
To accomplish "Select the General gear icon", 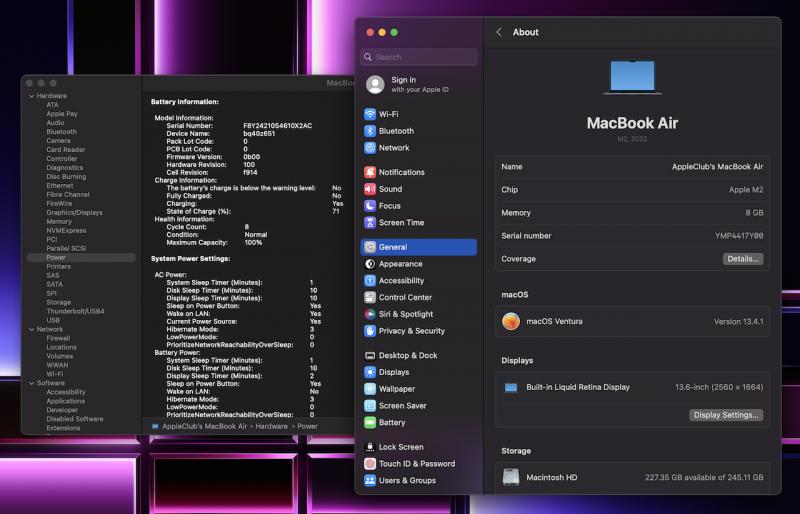I will tap(370, 247).
